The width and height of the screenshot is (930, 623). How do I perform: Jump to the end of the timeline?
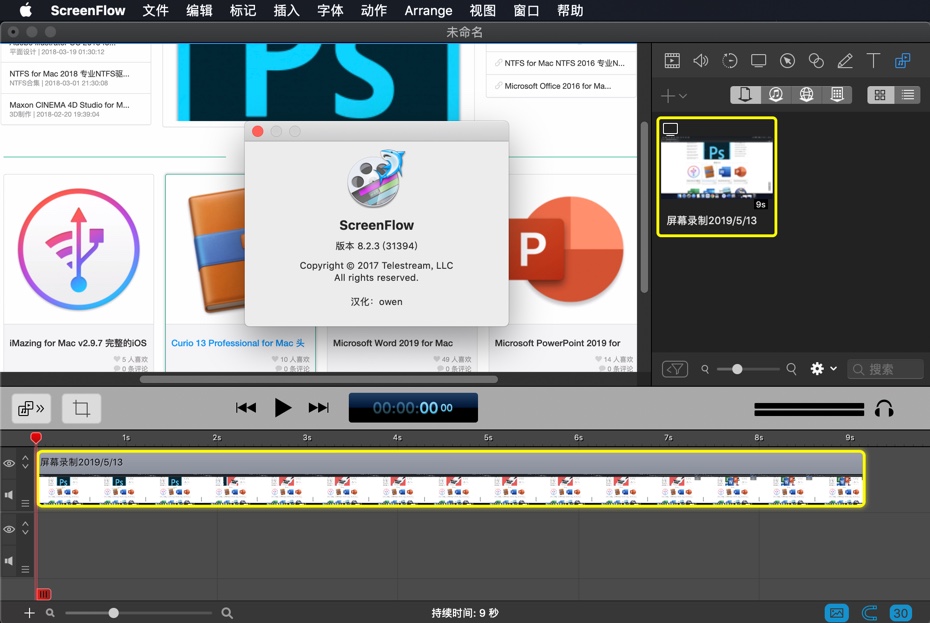point(320,407)
